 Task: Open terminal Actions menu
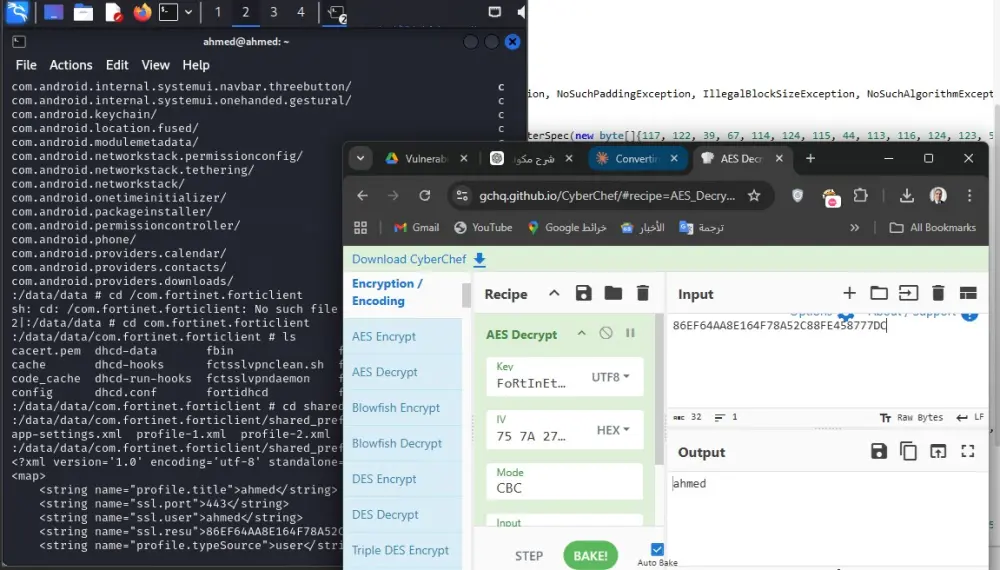[71, 65]
